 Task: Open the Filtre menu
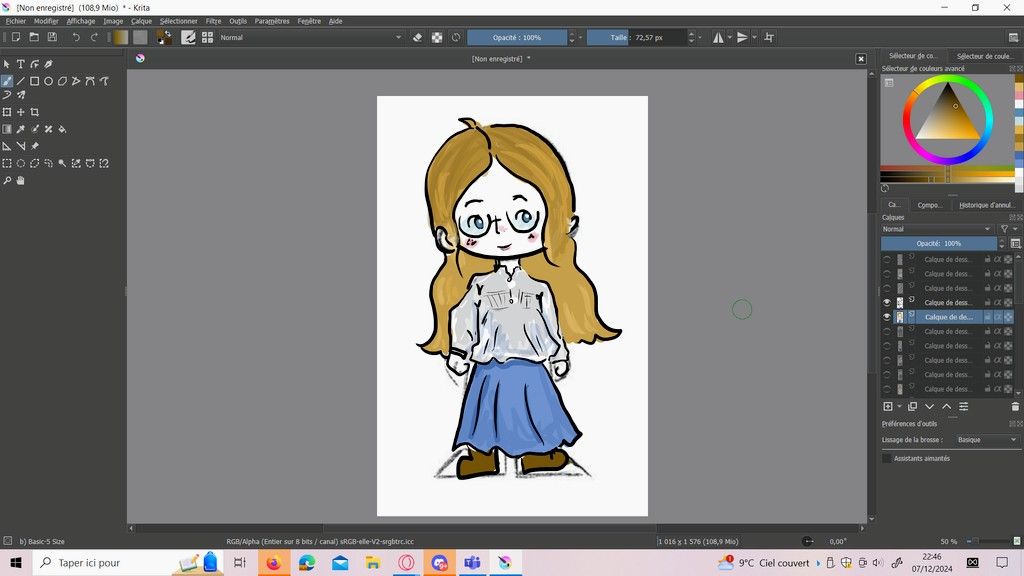(x=213, y=21)
